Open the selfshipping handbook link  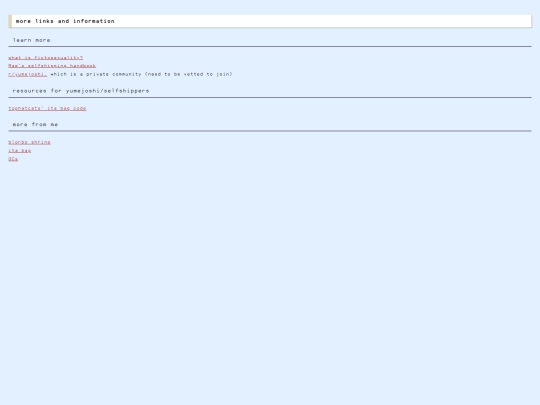pos(52,65)
